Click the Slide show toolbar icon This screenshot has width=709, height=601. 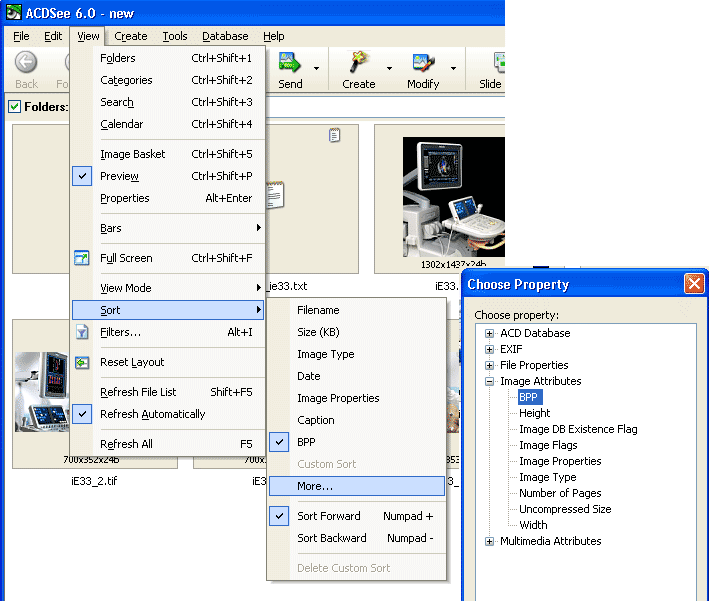(499, 63)
